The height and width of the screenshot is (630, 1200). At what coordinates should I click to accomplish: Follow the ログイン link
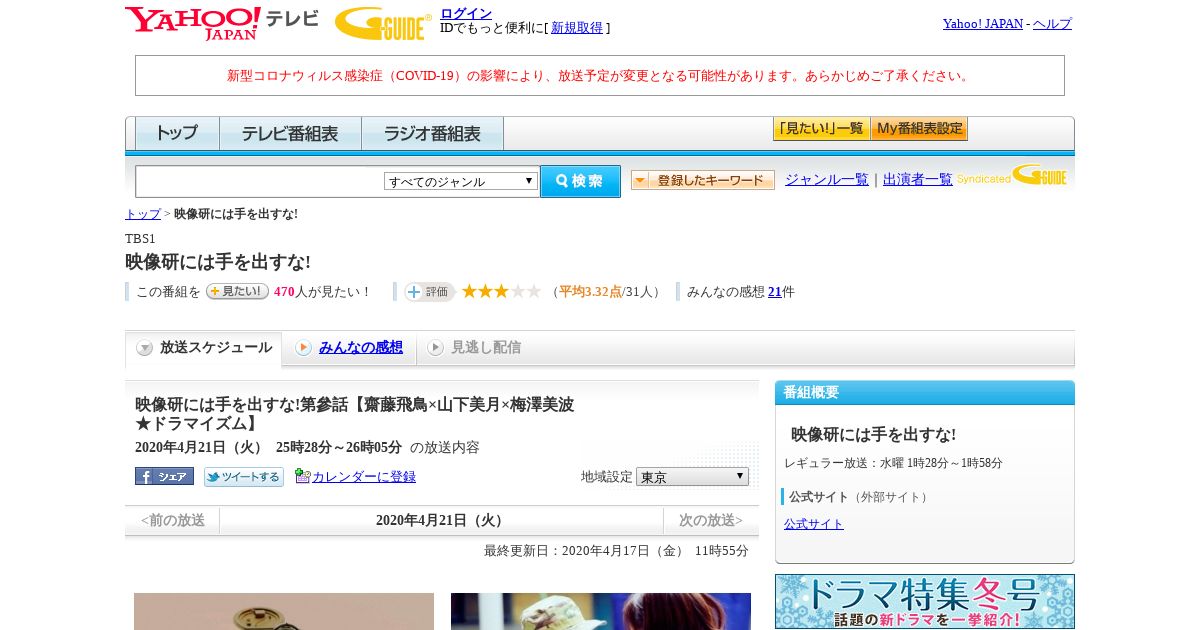click(466, 13)
